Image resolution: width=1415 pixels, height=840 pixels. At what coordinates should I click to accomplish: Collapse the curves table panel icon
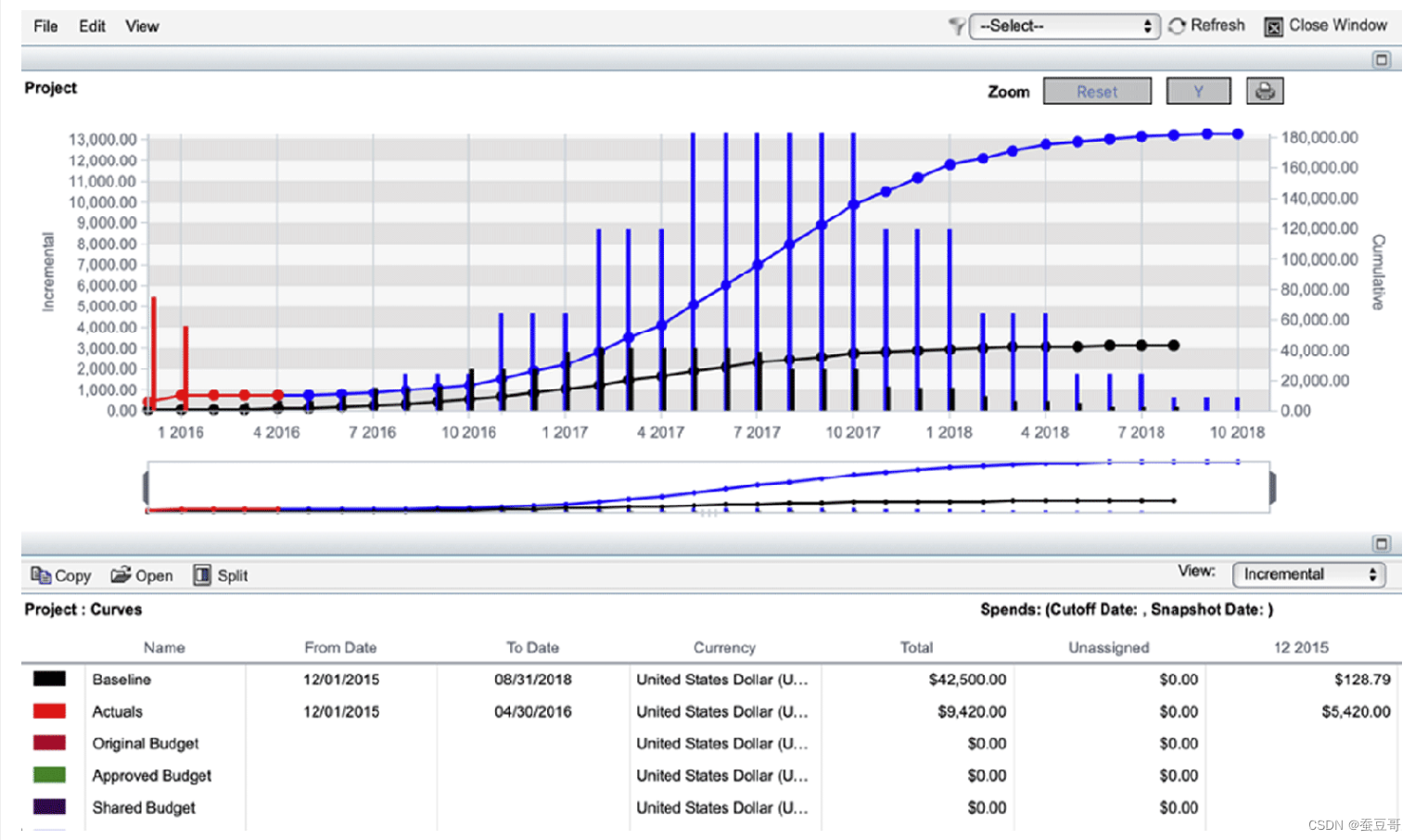[1382, 543]
